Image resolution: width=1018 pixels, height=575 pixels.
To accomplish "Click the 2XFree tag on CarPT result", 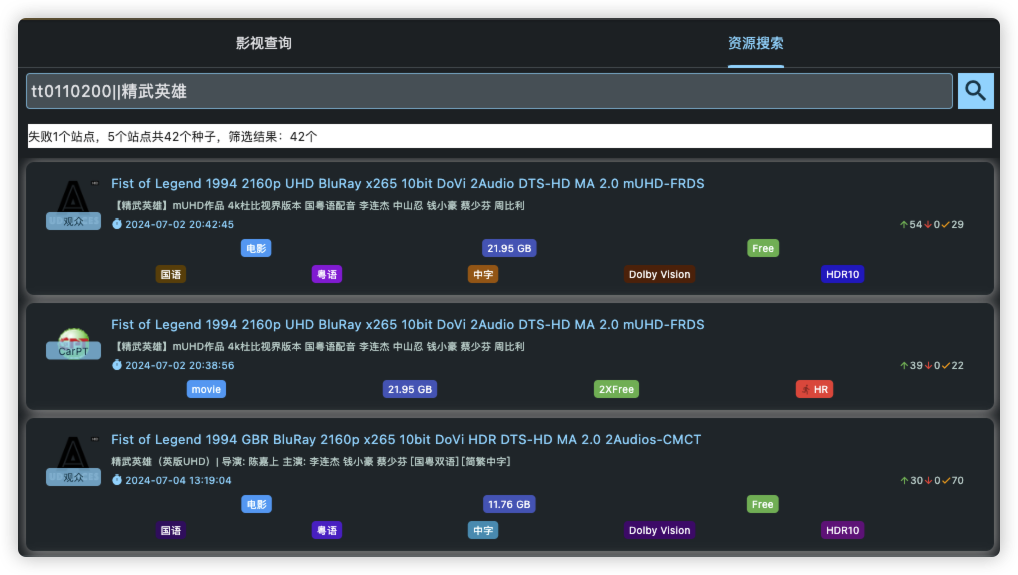I will point(616,389).
